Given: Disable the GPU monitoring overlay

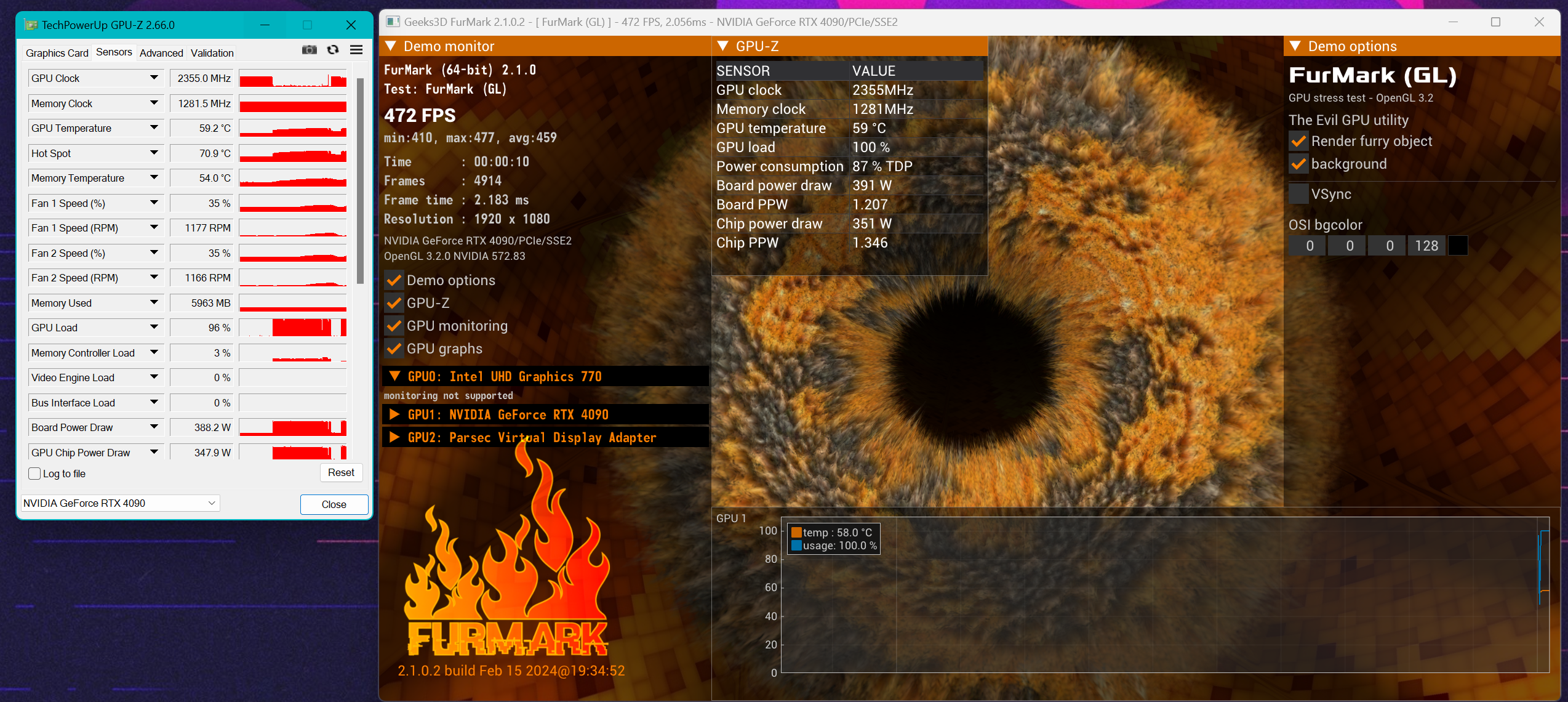Looking at the screenshot, I should click(394, 326).
